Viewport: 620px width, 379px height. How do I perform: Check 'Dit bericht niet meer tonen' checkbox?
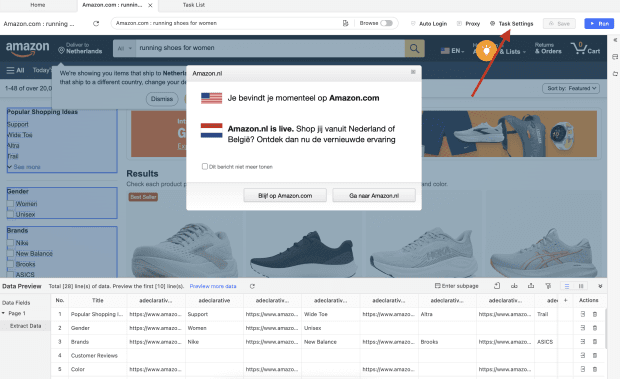click(x=205, y=166)
